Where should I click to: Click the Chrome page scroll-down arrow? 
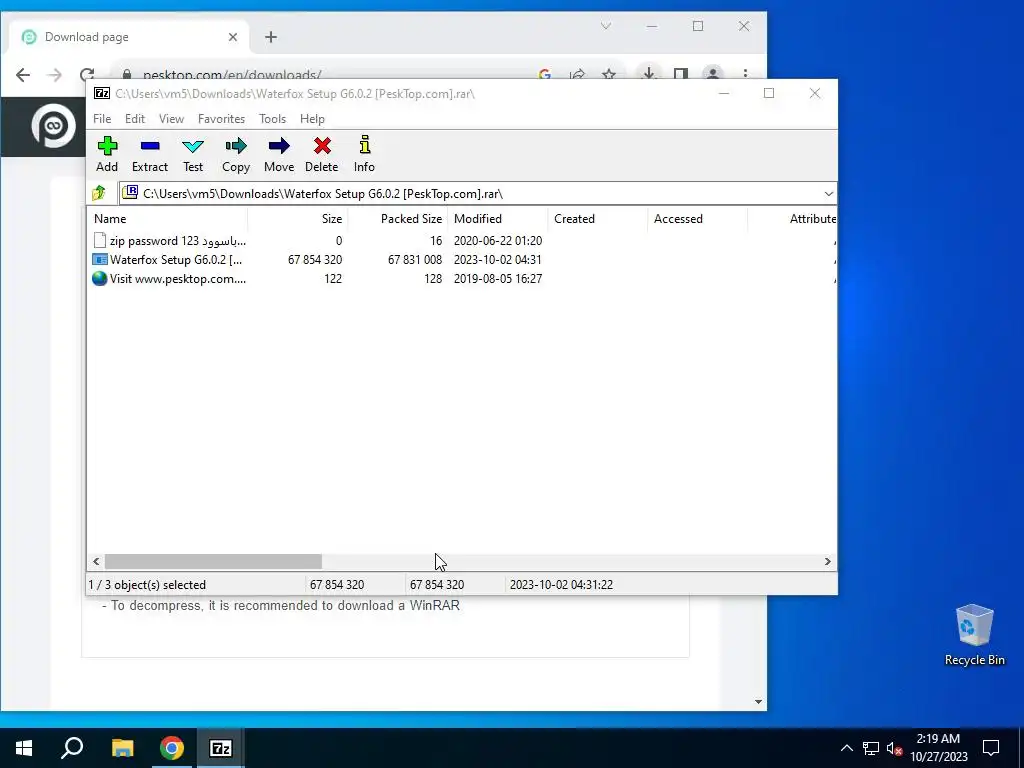pos(758,702)
